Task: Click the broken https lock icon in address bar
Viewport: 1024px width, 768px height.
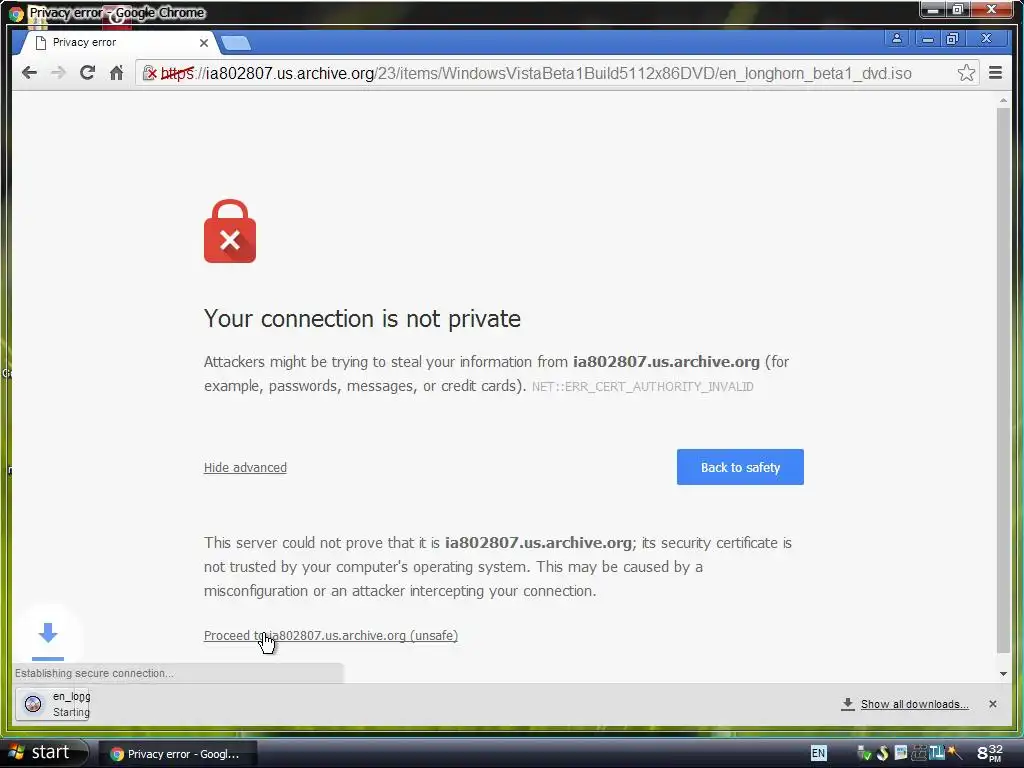Action: [150, 73]
